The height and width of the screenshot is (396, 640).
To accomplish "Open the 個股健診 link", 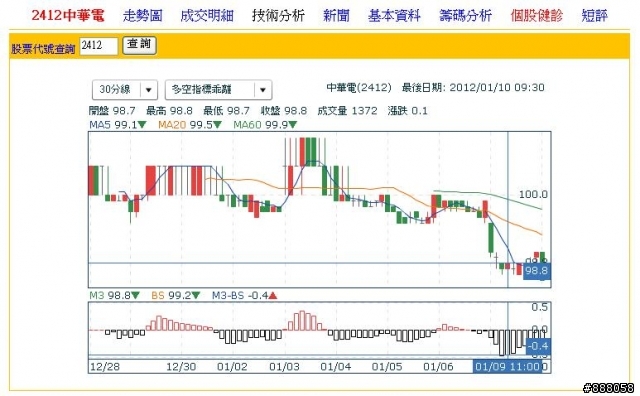I will [x=537, y=16].
